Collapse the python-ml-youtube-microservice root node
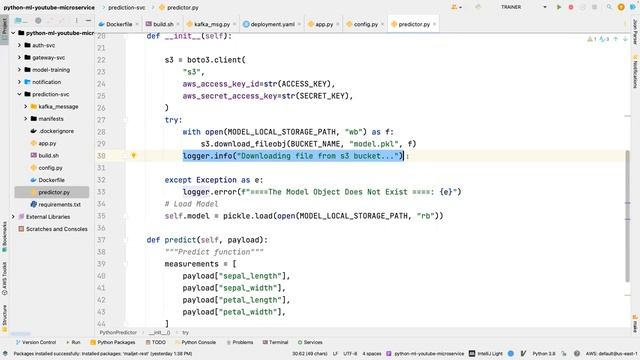Screen dimensions: 640x360 coord(13,33)
